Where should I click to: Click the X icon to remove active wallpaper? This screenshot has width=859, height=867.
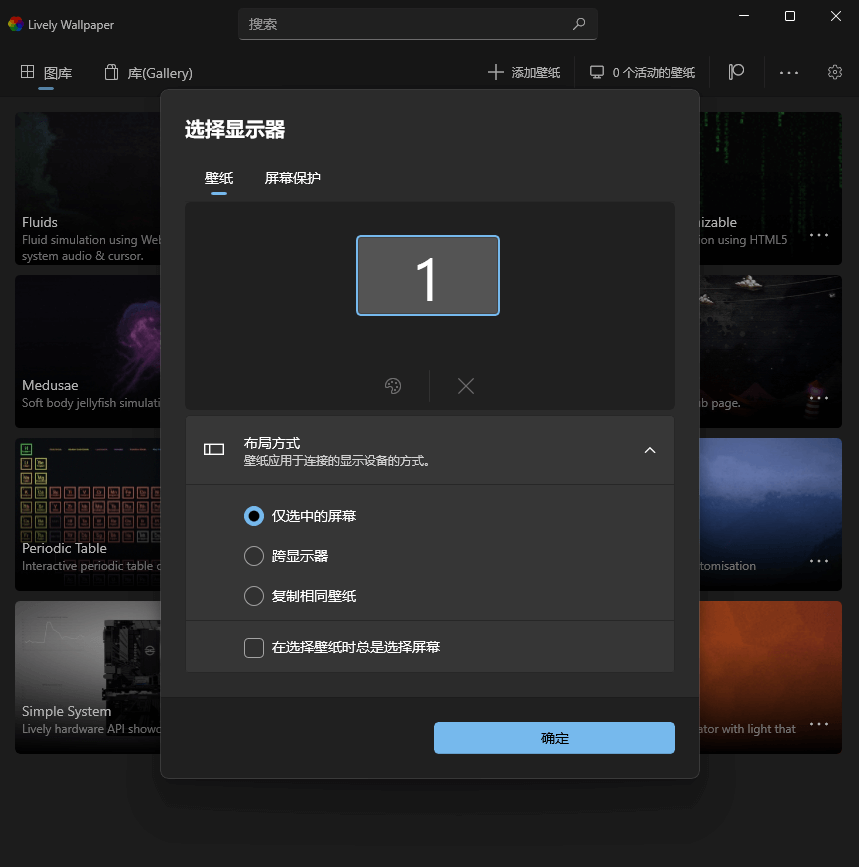tap(465, 386)
